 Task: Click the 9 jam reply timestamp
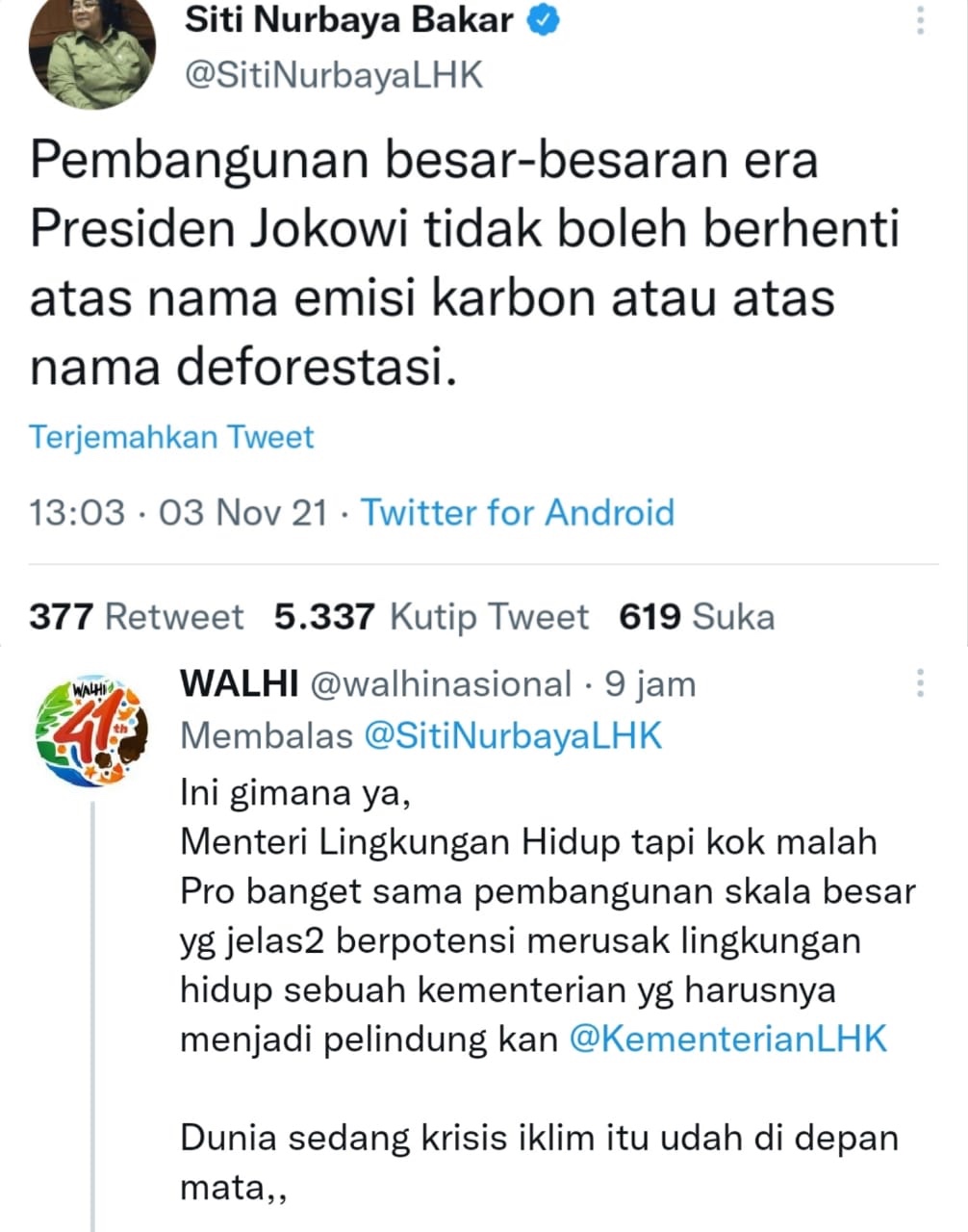[x=650, y=683]
